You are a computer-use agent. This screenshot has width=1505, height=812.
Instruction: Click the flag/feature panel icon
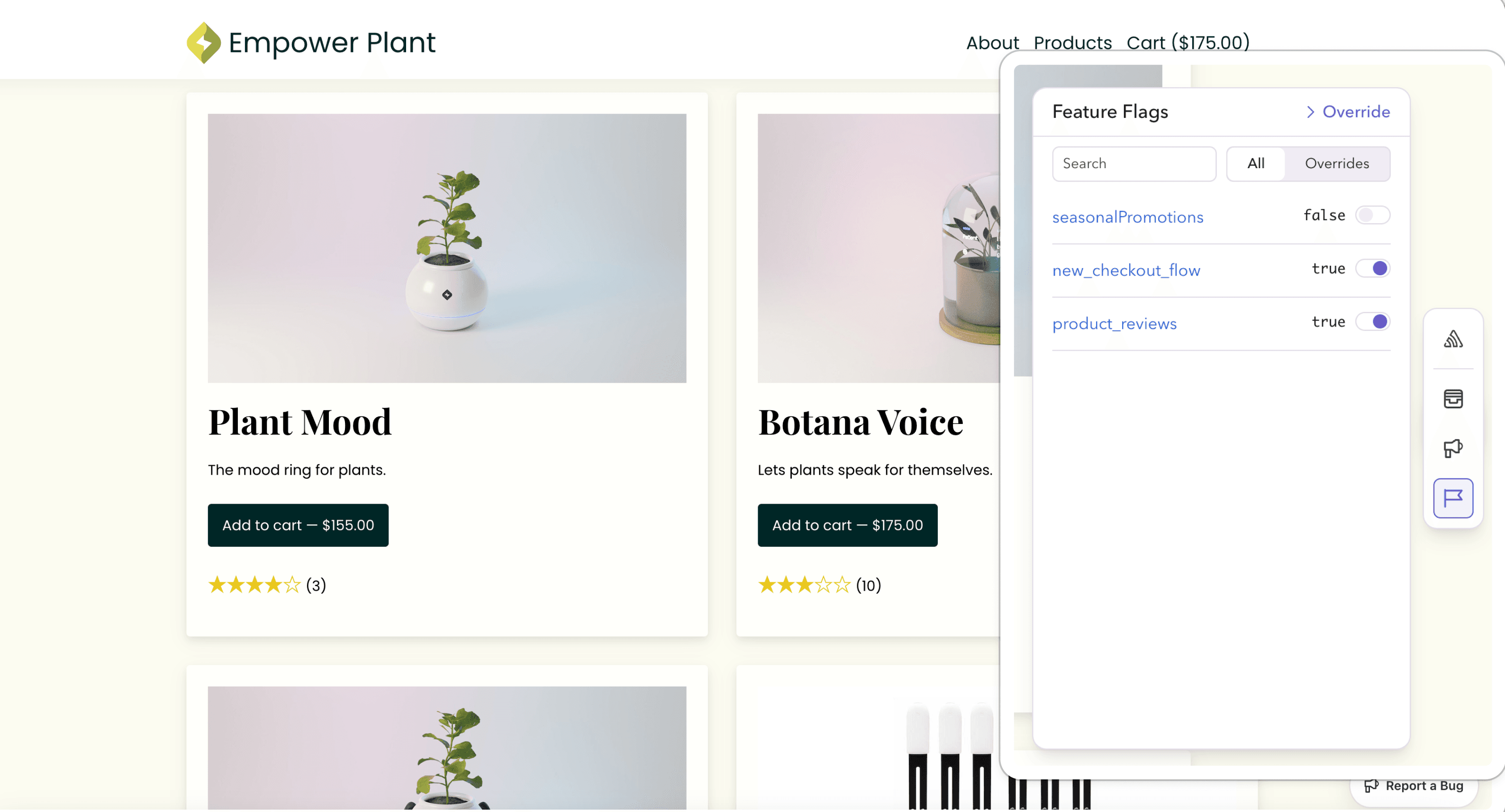coord(1453,498)
